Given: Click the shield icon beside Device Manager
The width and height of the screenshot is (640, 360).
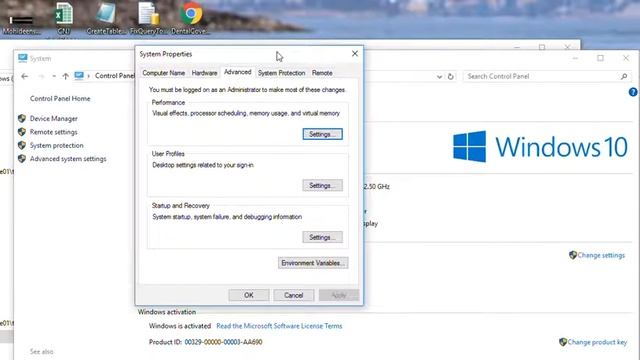Looking at the screenshot, I should coord(22,118).
